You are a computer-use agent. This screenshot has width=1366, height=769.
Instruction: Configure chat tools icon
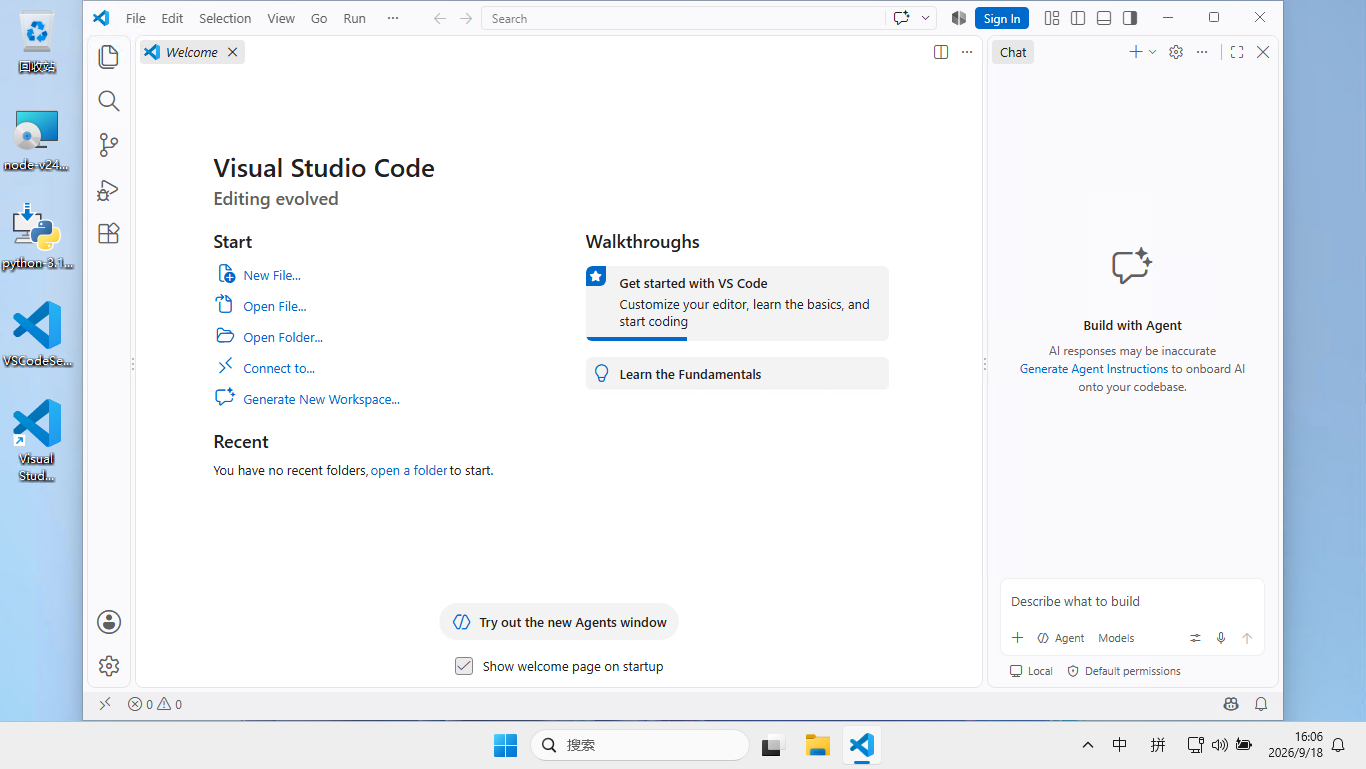click(1195, 638)
